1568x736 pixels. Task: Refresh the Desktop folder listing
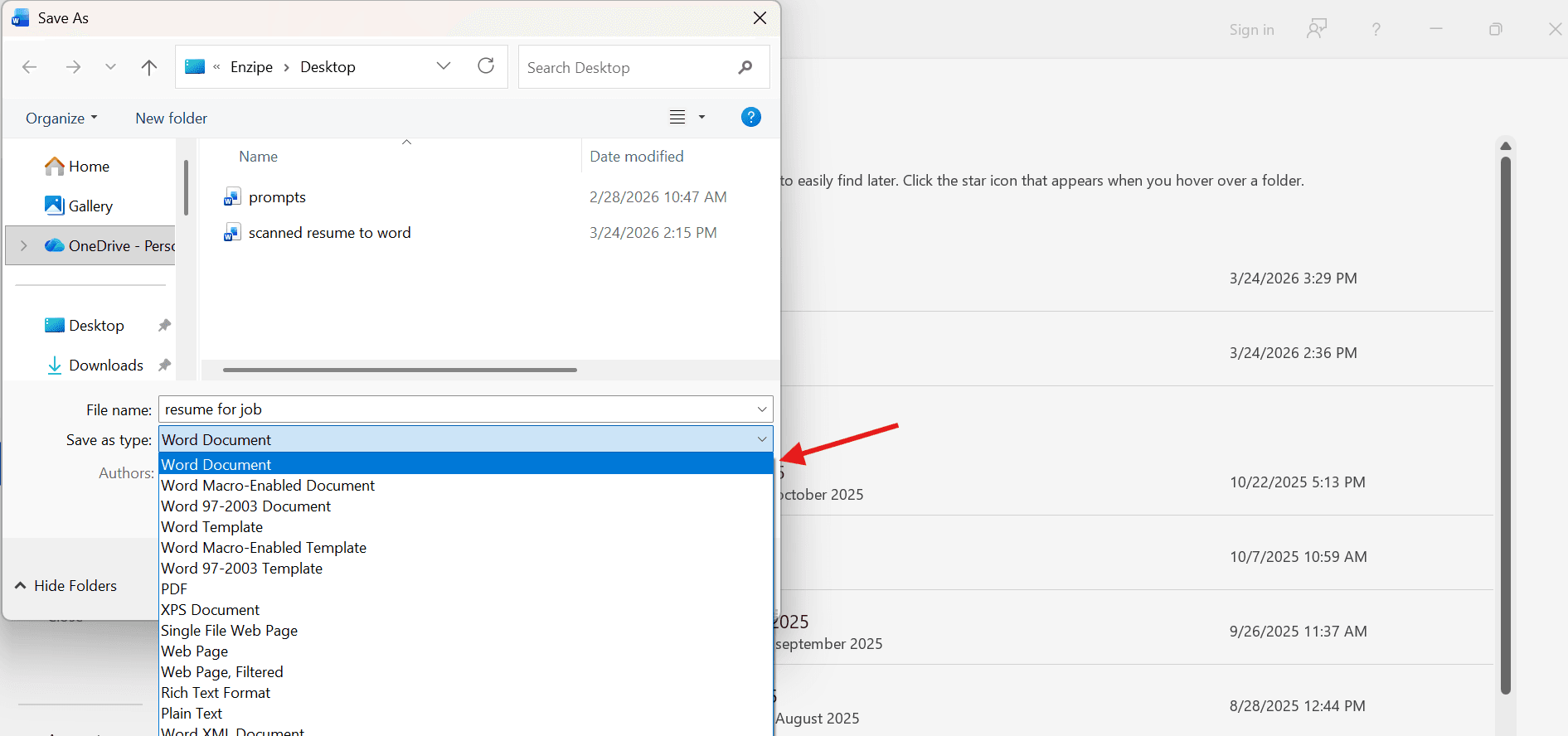[486, 66]
